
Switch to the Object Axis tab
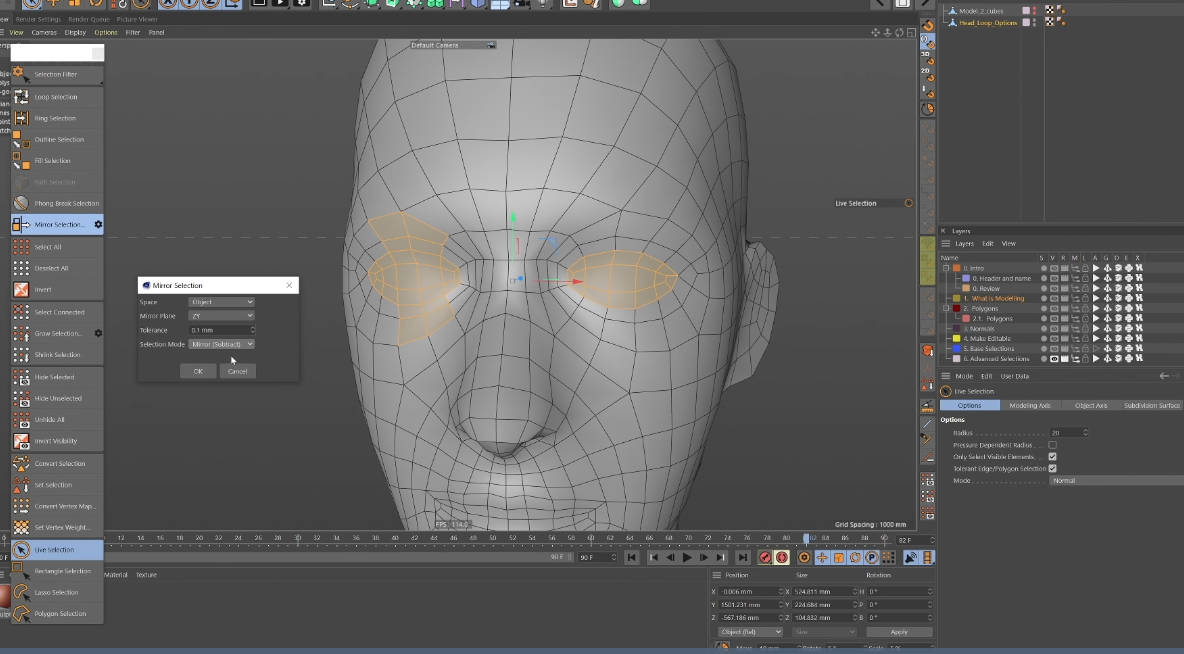(x=1091, y=406)
